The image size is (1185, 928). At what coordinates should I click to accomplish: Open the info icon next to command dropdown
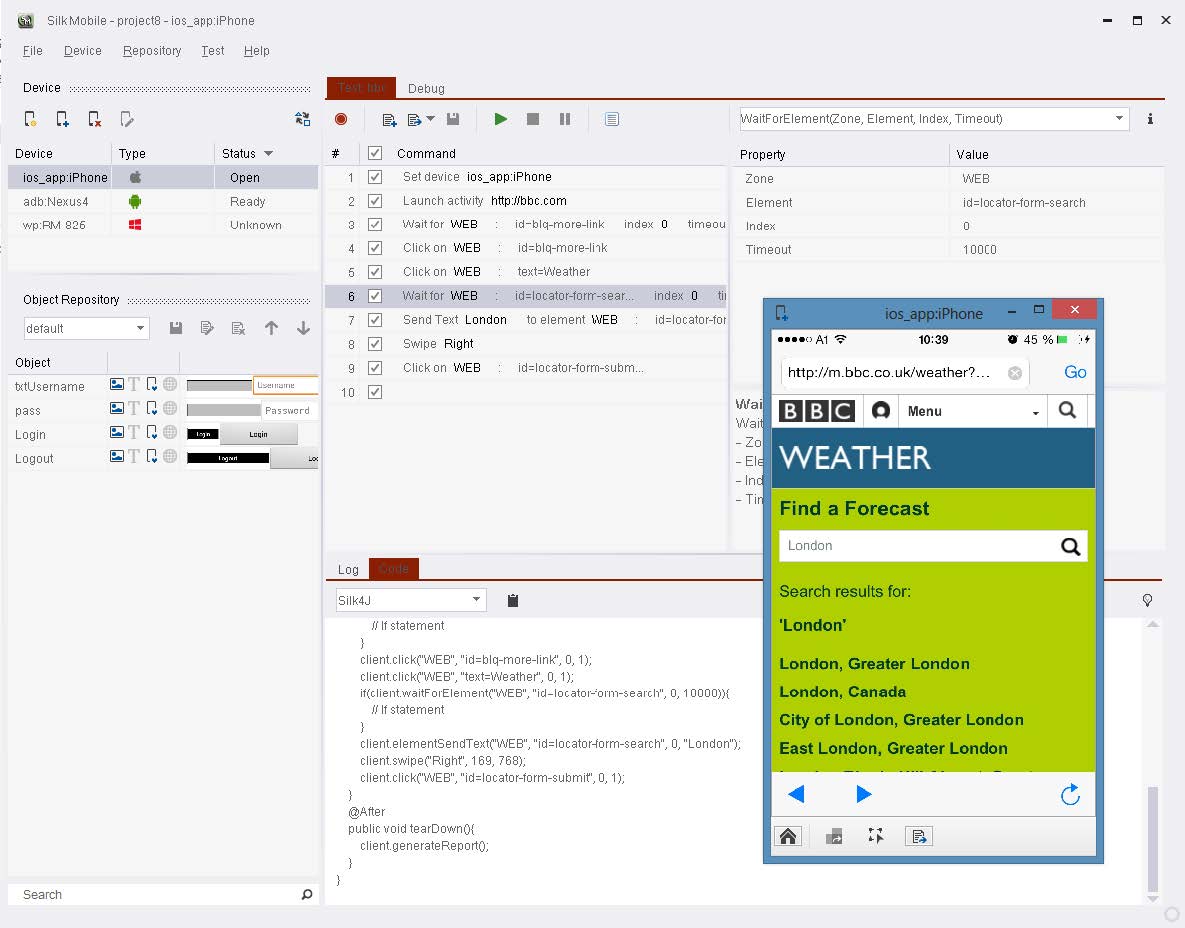tap(1150, 119)
